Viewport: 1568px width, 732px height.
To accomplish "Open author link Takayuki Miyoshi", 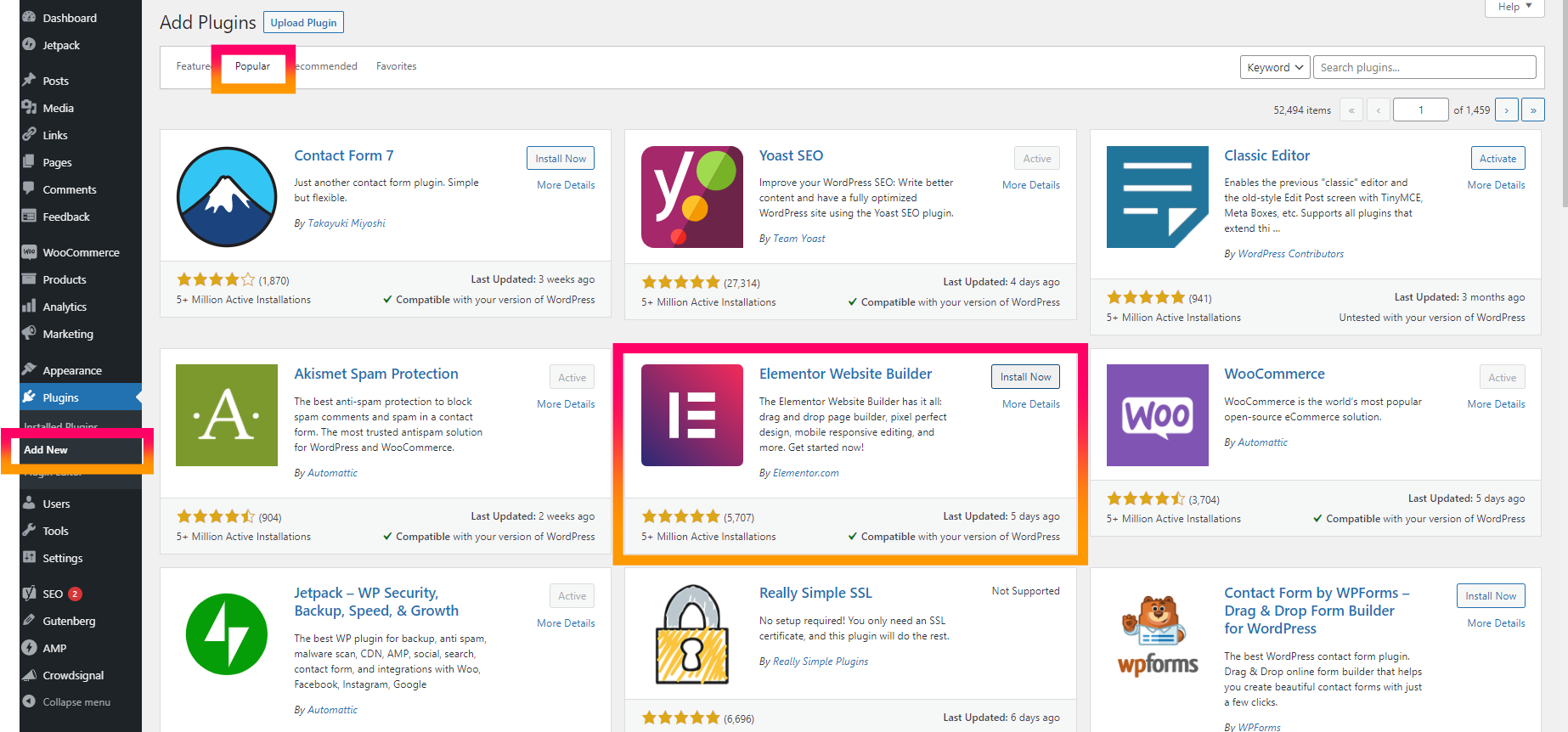I will point(347,223).
